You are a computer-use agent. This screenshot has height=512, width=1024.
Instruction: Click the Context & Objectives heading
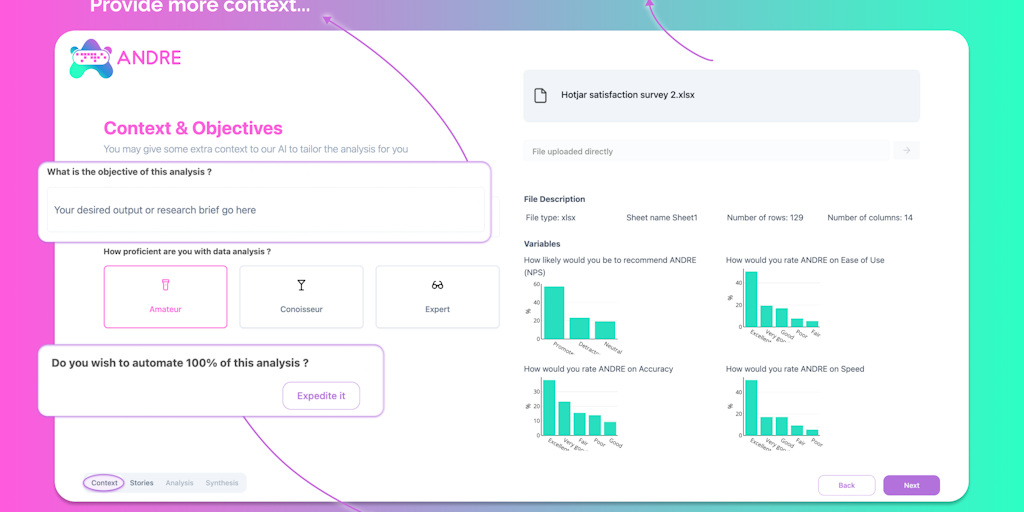pyautogui.click(x=193, y=127)
